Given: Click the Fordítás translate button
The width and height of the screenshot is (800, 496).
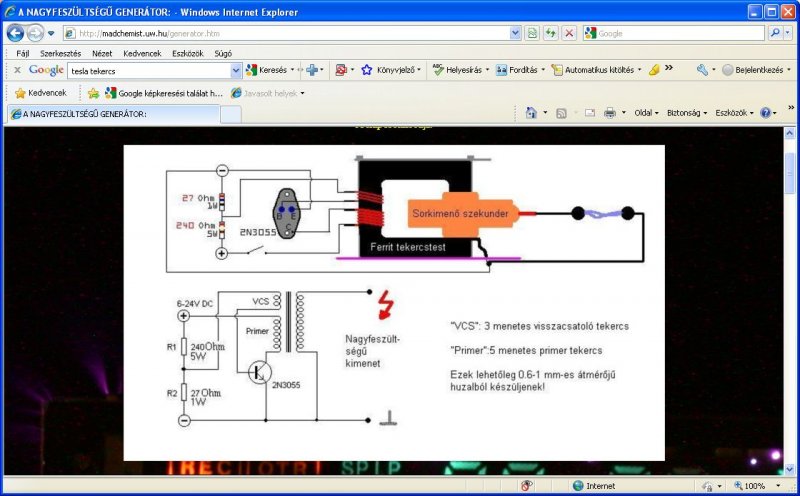Looking at the screenshot, I should coord(520,70).
